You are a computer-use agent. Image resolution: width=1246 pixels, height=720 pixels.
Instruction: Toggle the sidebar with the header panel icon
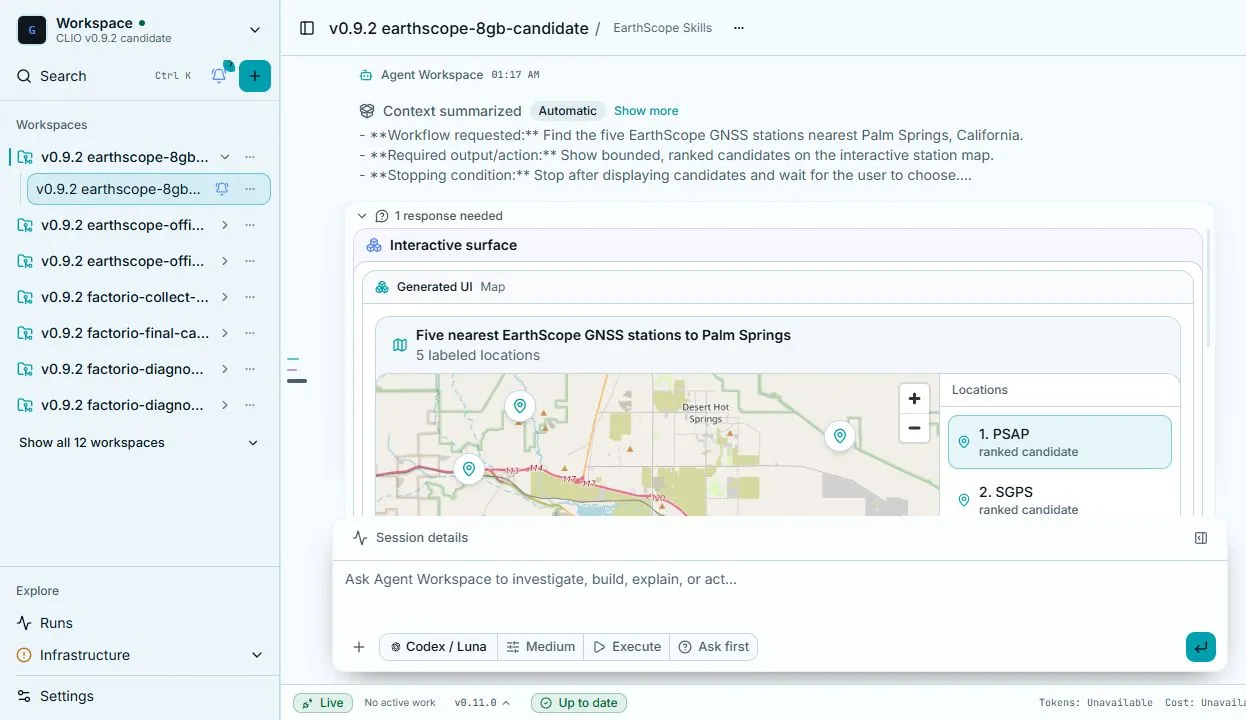tap(307, 28)
